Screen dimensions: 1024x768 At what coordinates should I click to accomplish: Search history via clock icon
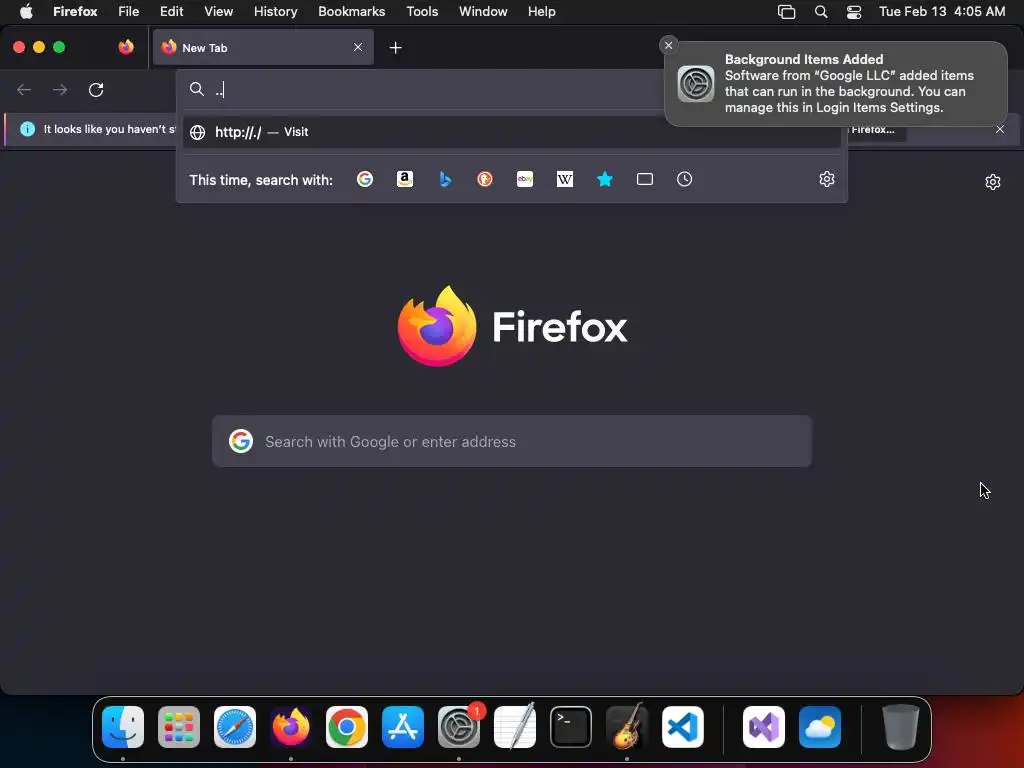pos(684,179)
